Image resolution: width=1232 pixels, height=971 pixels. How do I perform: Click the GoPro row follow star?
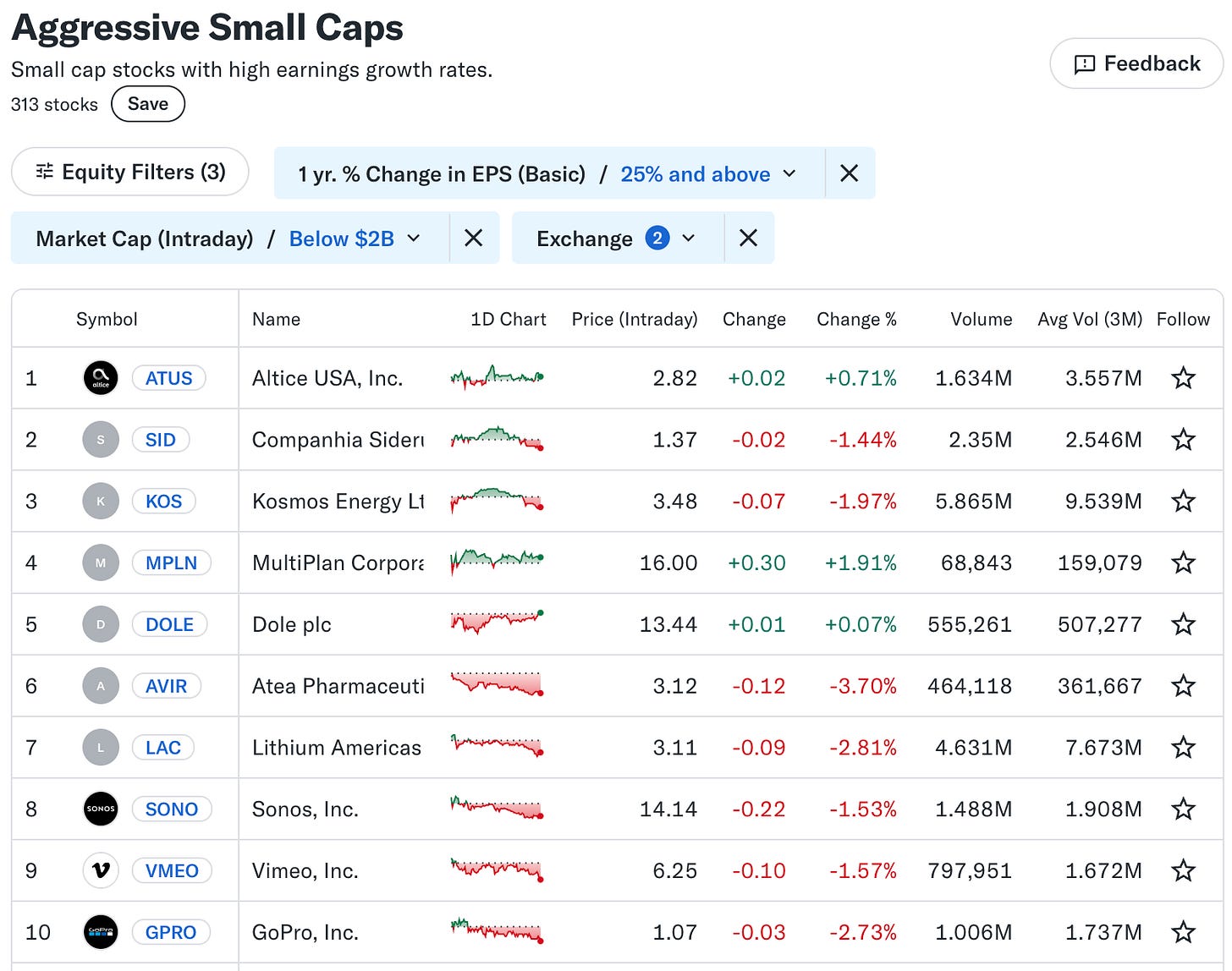pos(1183,932)
